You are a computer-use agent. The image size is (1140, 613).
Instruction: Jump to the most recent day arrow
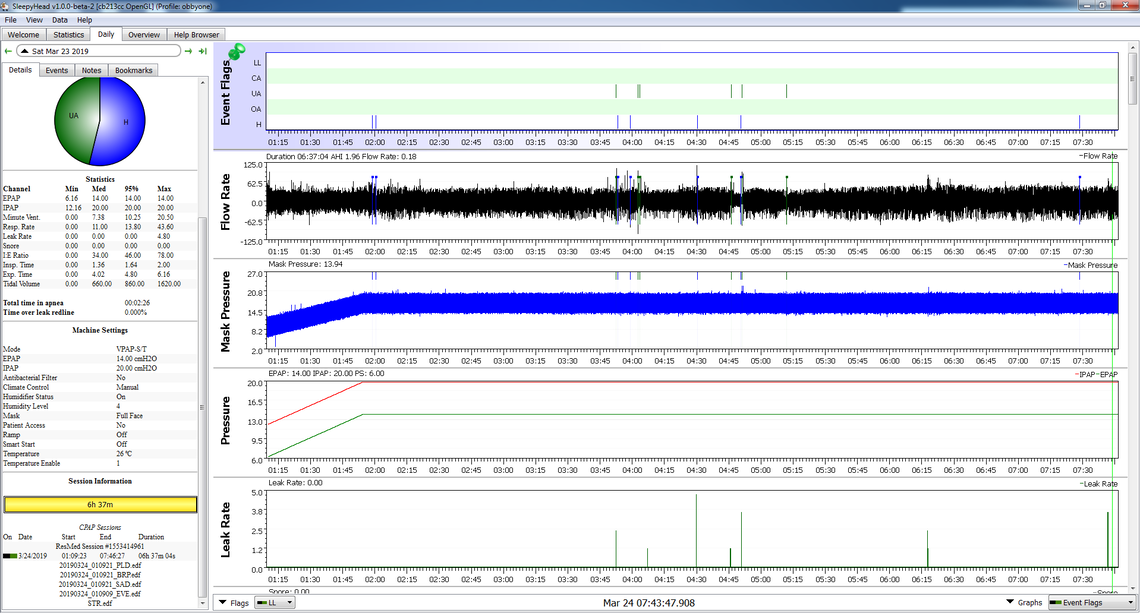click(203, 52)
